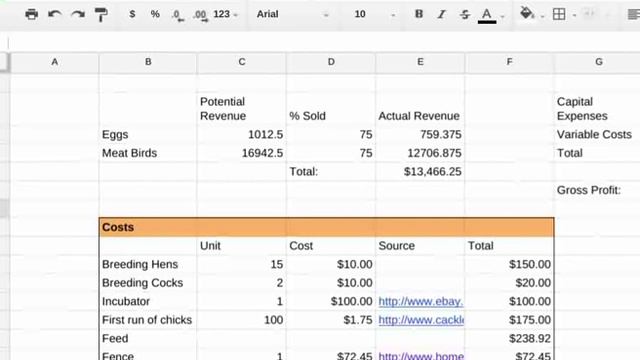Activate the Paint format roller

101,15
